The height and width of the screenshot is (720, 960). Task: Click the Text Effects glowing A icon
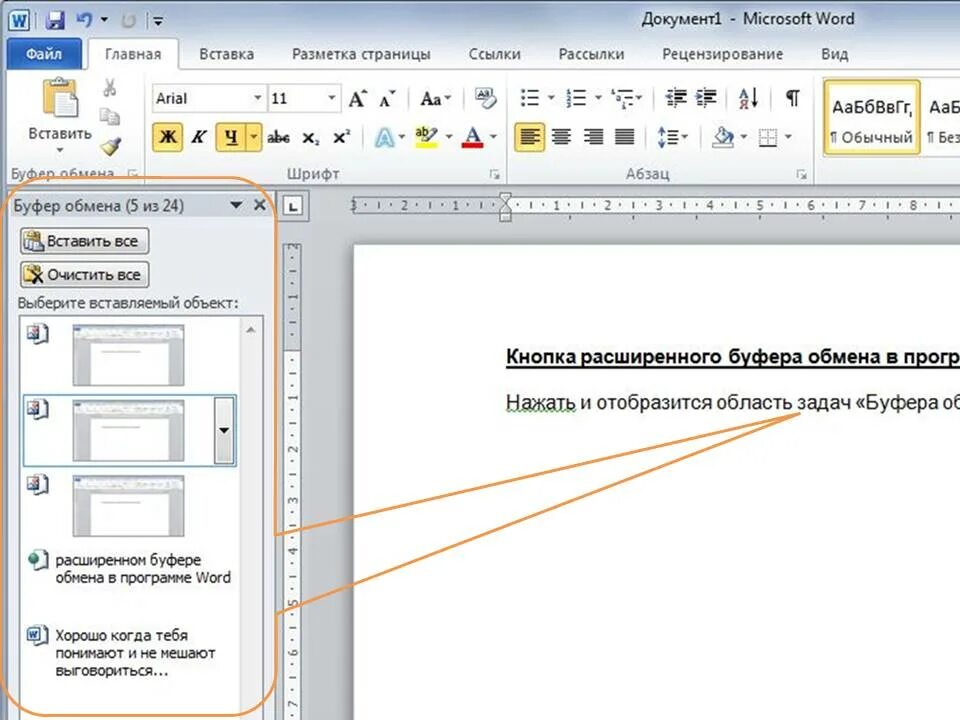(x=384, y=137)
